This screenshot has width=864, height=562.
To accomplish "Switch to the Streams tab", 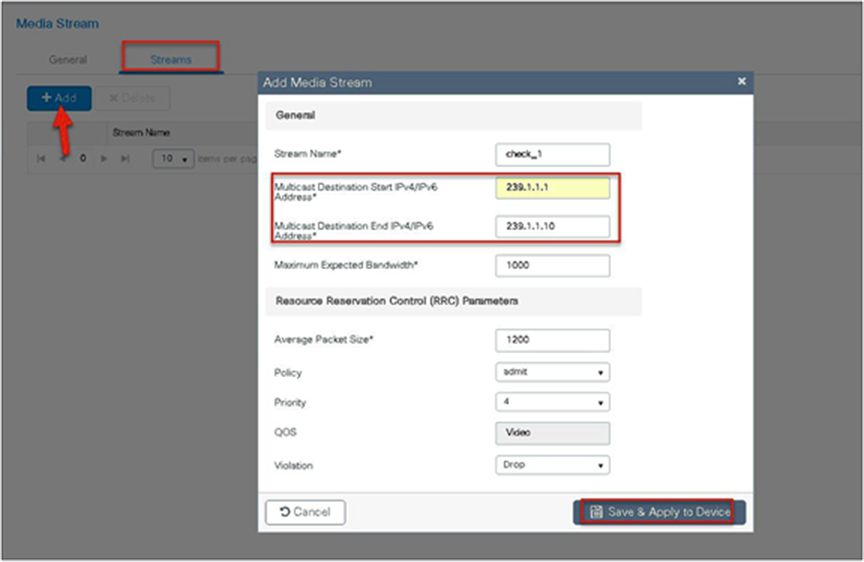I will (171, 60).
